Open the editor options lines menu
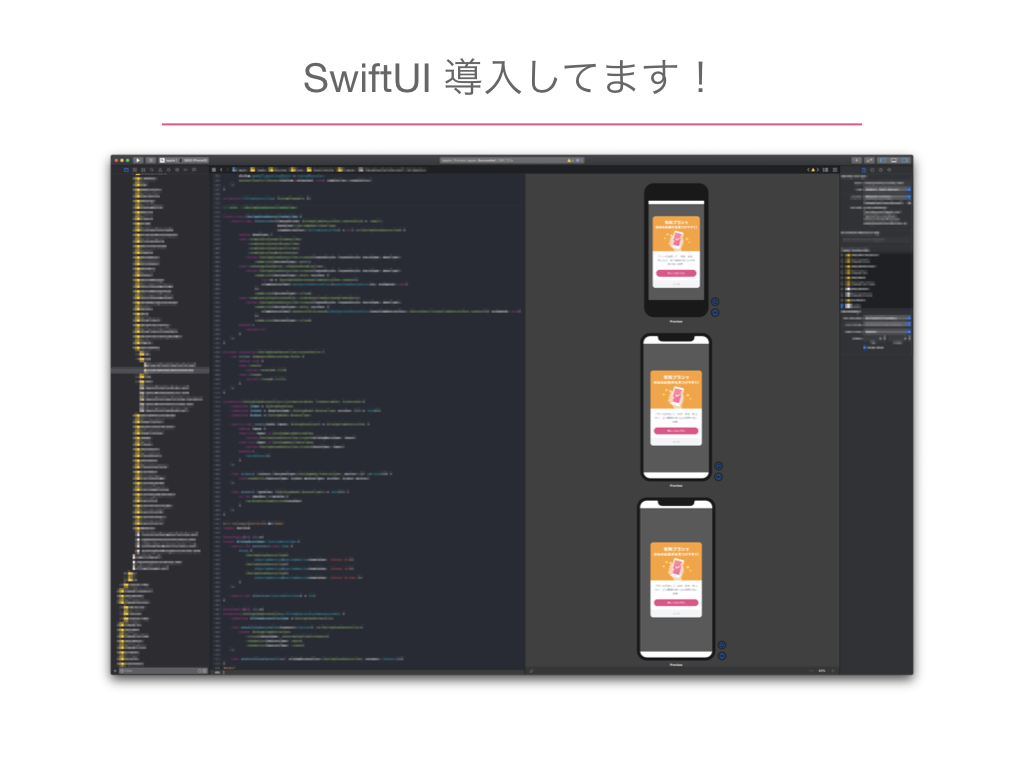Image resolution: width=1024 pixels, height=768 pixels. (x=825, y=170)
